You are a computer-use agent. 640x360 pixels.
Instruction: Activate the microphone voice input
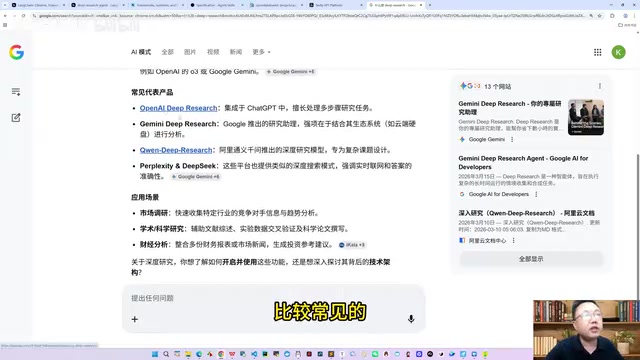point(411,319)
